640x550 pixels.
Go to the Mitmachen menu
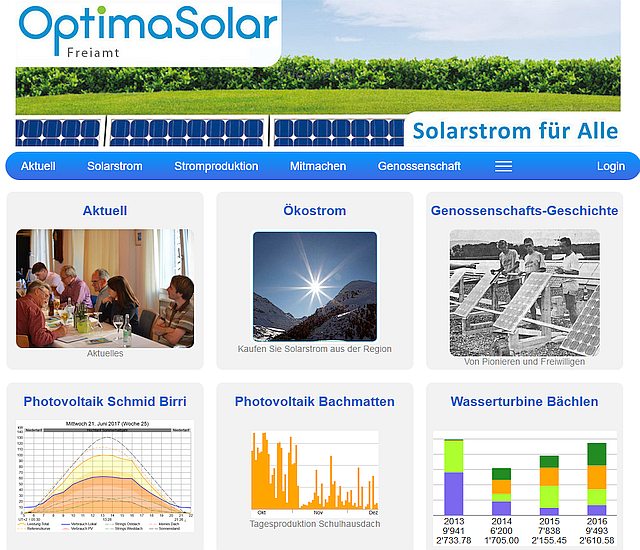318,166
